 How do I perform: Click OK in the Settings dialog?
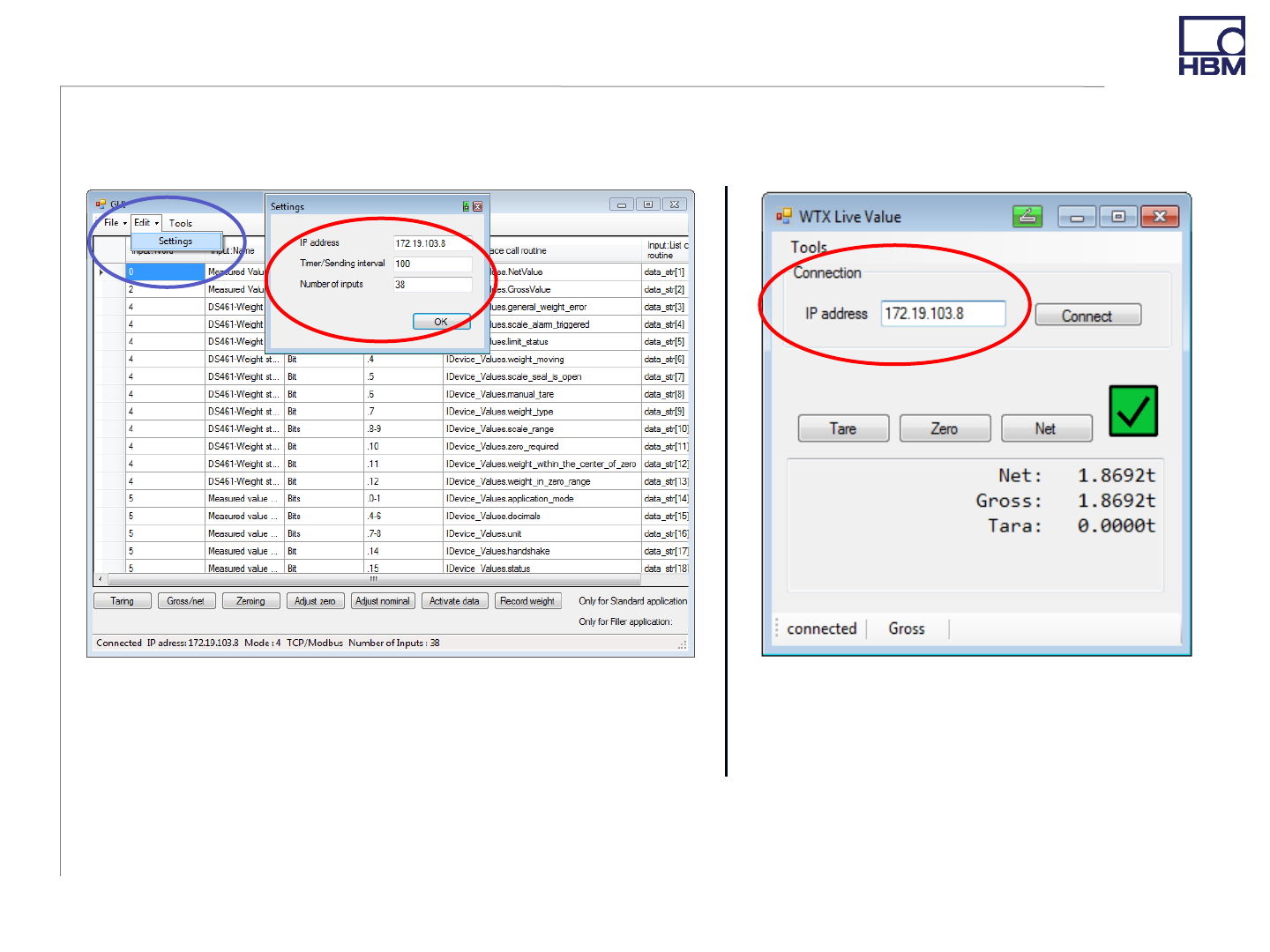coord(441,322)
